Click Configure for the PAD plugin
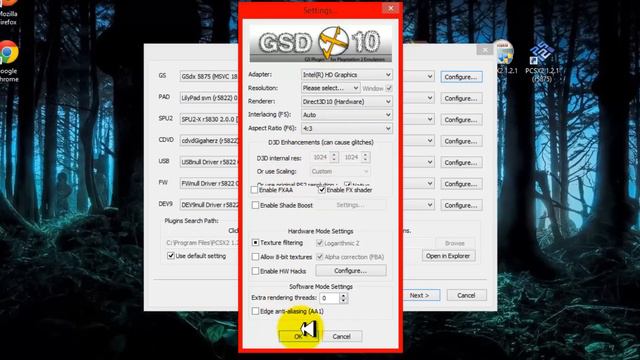This screenshot has width=640, height=360. [x=461, y=98]
